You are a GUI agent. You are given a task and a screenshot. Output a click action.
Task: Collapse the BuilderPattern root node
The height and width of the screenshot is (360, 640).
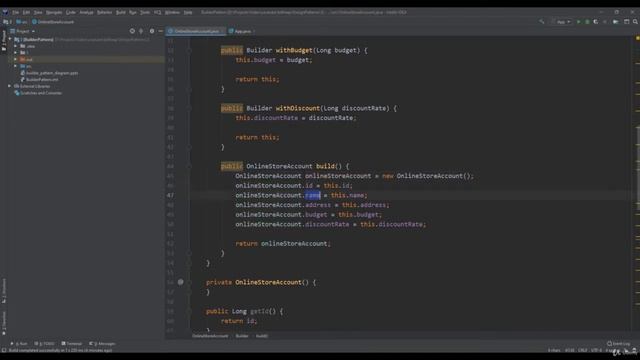pyautogui.click(x=10, y=40)
